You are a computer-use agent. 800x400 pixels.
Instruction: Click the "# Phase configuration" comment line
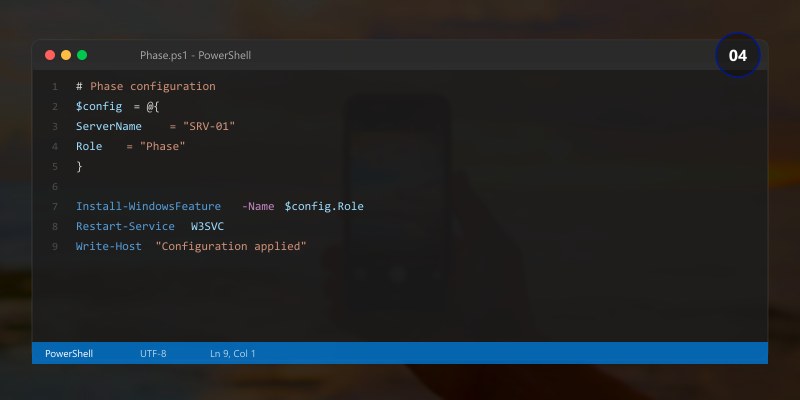[x=145, y=86]
